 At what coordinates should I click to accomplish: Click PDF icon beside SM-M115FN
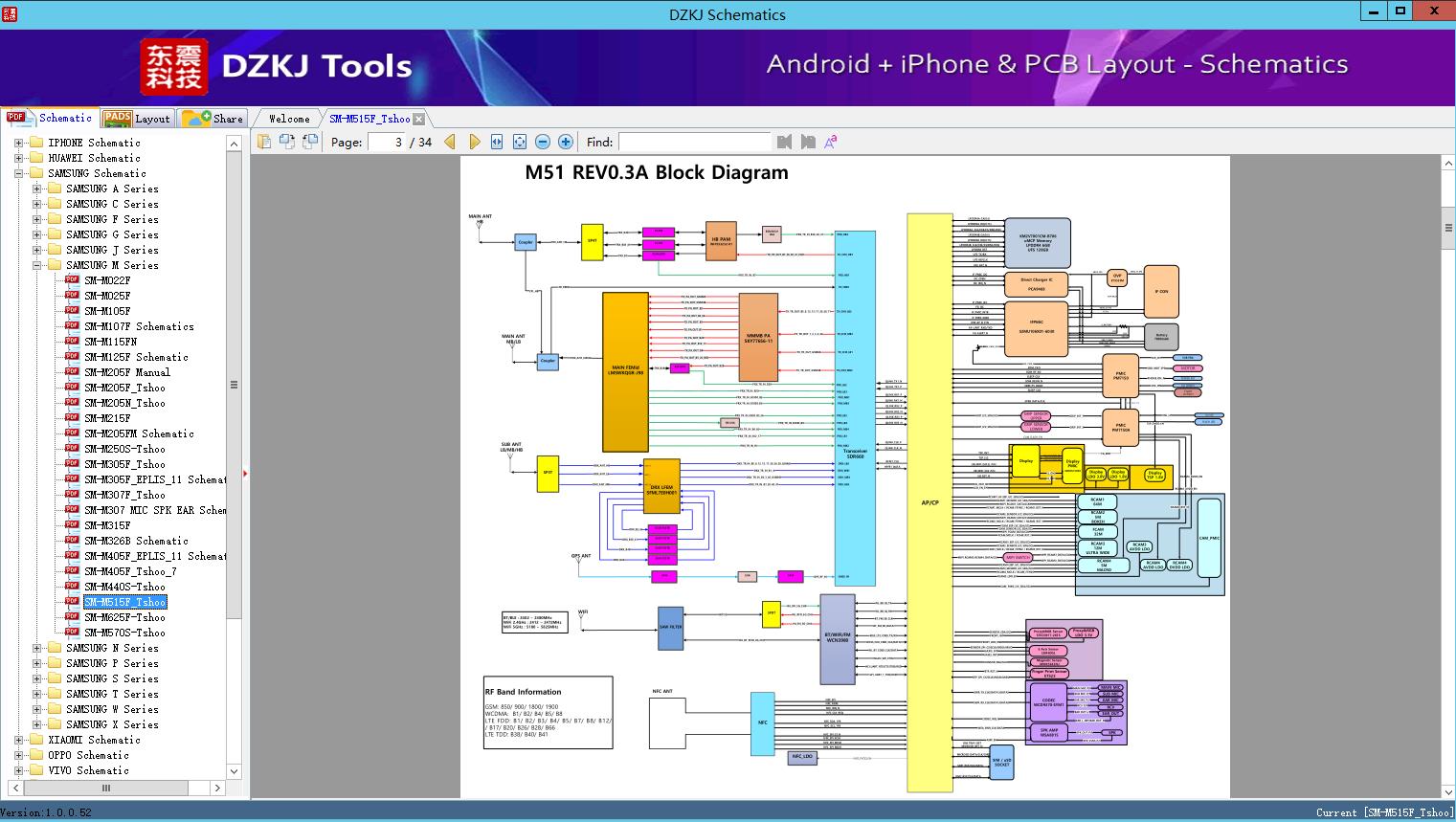[72, 342]
